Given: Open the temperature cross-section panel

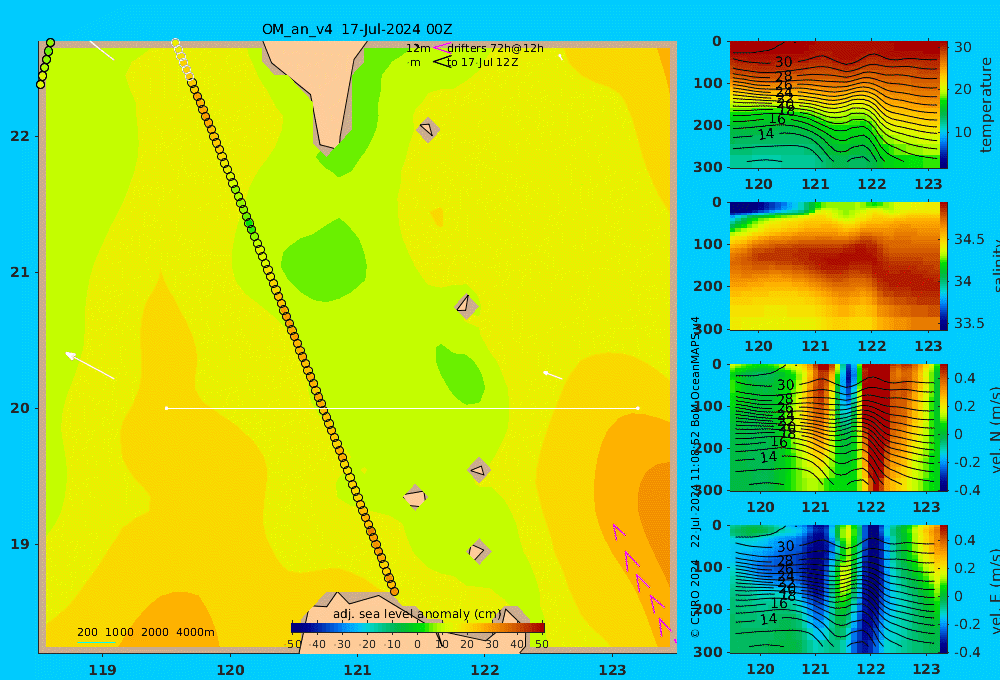Looking at the screenshot, I should [834, 105].
